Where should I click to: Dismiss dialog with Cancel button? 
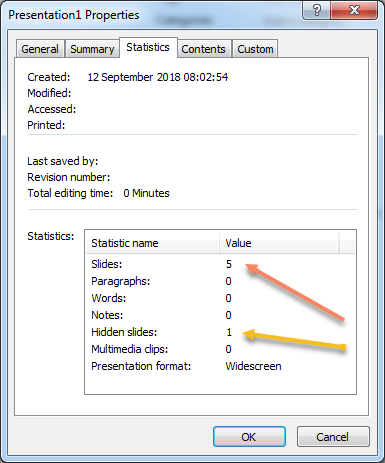[x=333, y=436]
